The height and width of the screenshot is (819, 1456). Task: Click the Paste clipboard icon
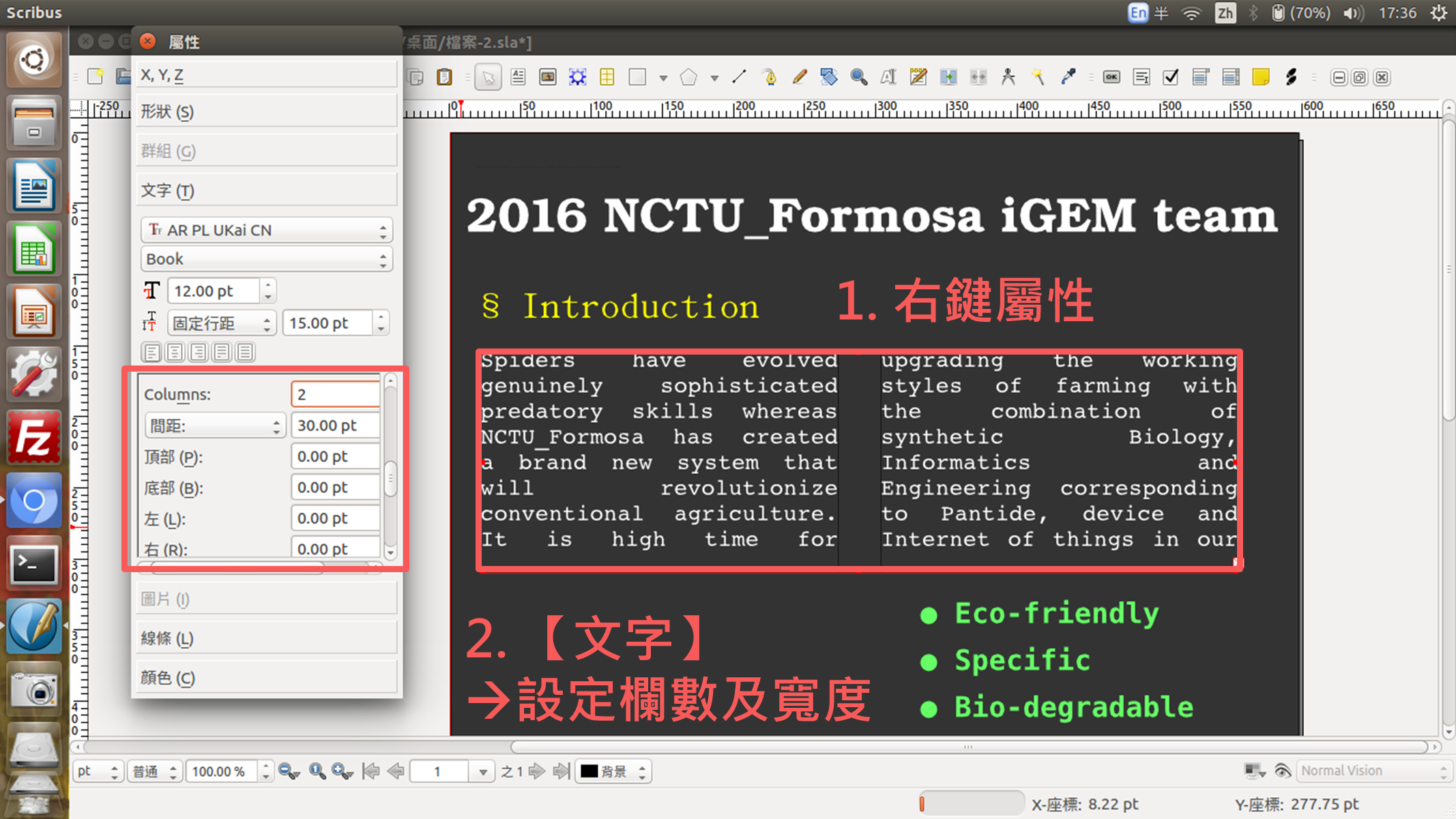tap(445, 77)
